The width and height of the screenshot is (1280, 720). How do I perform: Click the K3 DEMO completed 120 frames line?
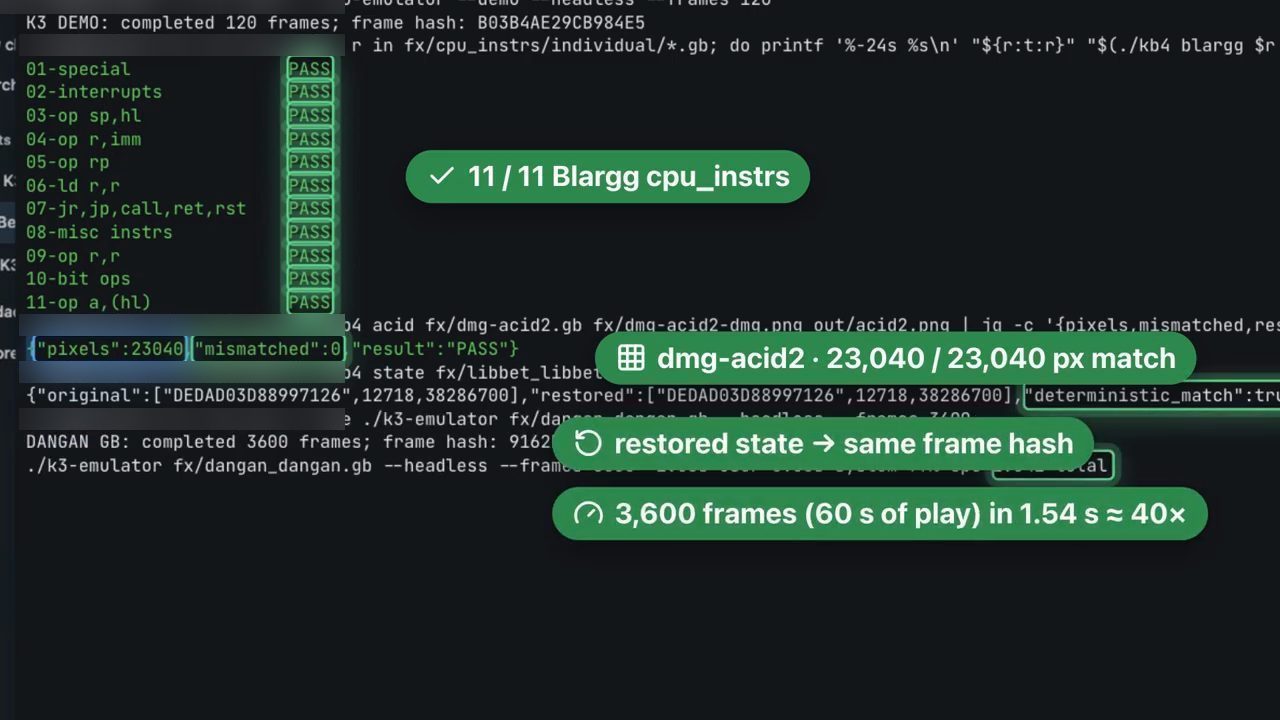334,22
